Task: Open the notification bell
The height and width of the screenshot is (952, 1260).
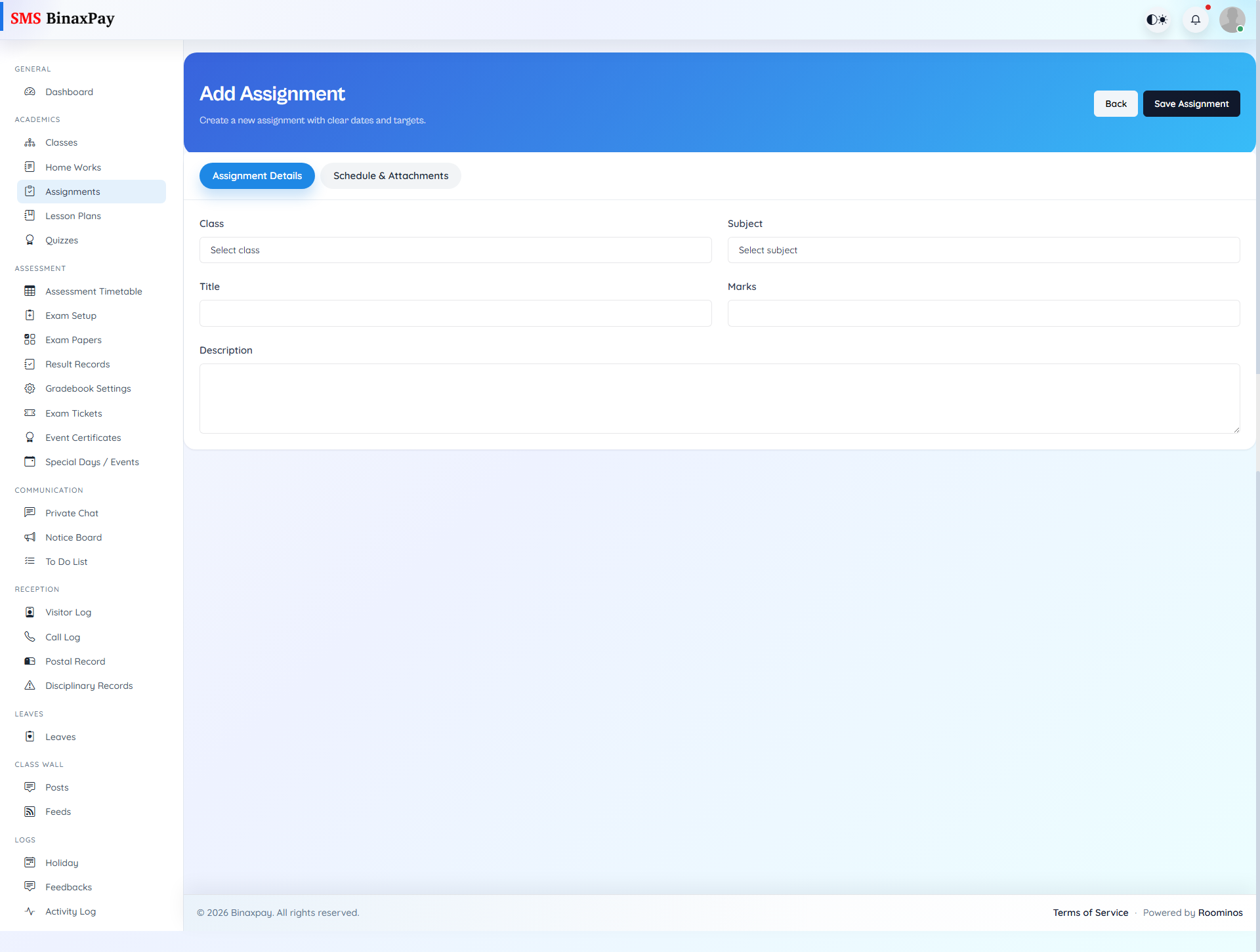Action: tap(1196, 19)
